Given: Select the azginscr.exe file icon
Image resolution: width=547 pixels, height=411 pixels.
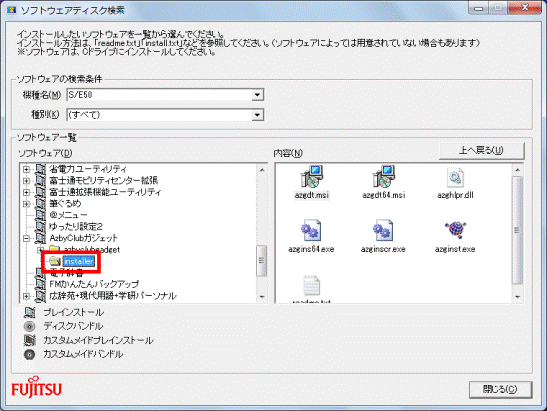Looking at the screenshot, I should pos(383,230).
